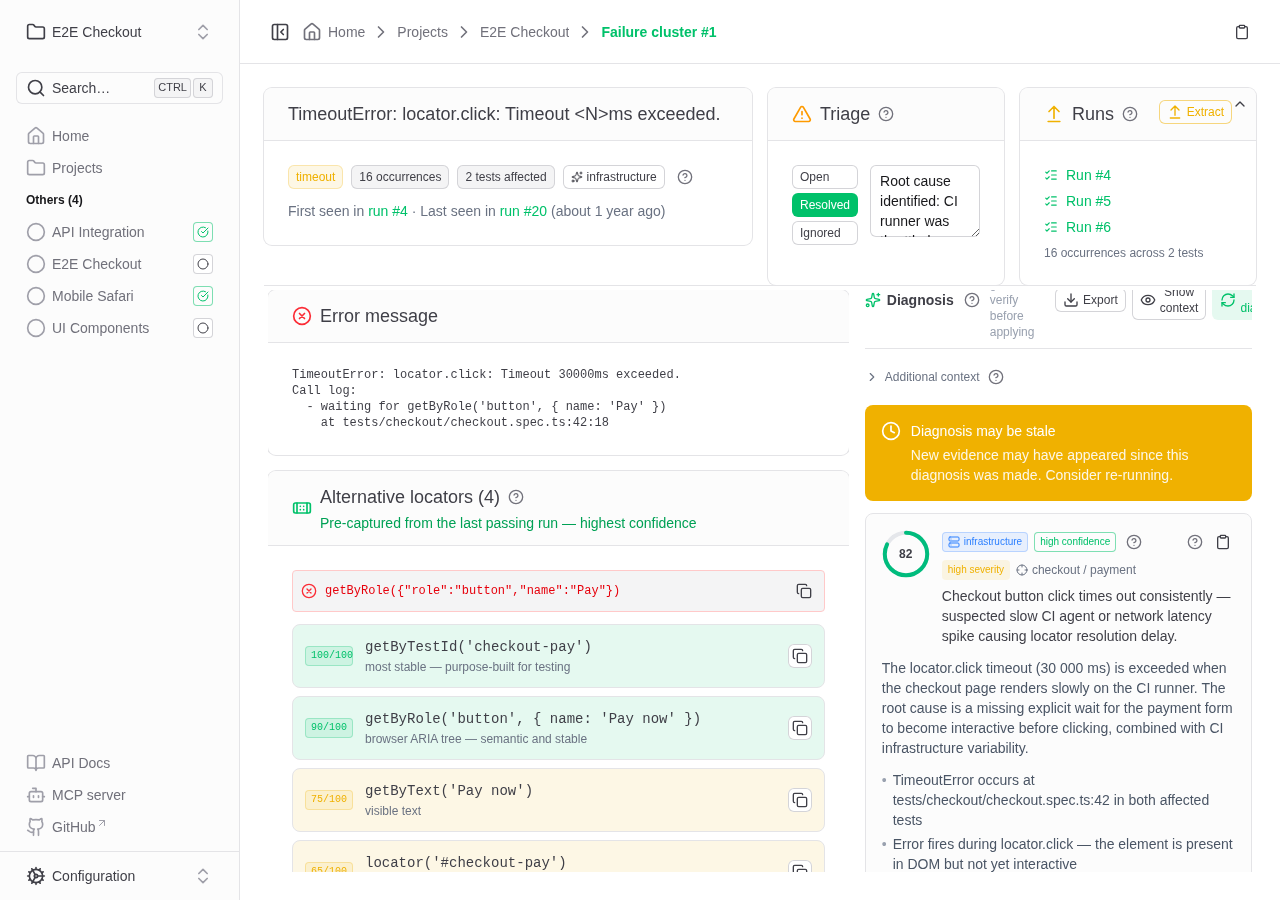The height and width of the screenshot is (900, 1280).
Task: Select API Integration project
Action: [x=98, y=232]
